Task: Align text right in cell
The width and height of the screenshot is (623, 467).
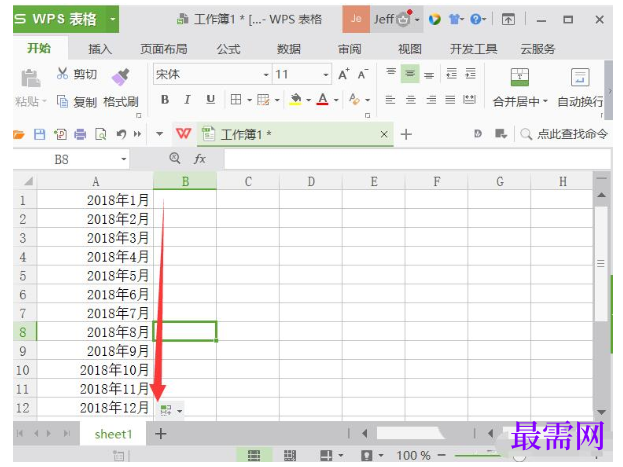Action: pyautogui.click(x=431, y=100)
